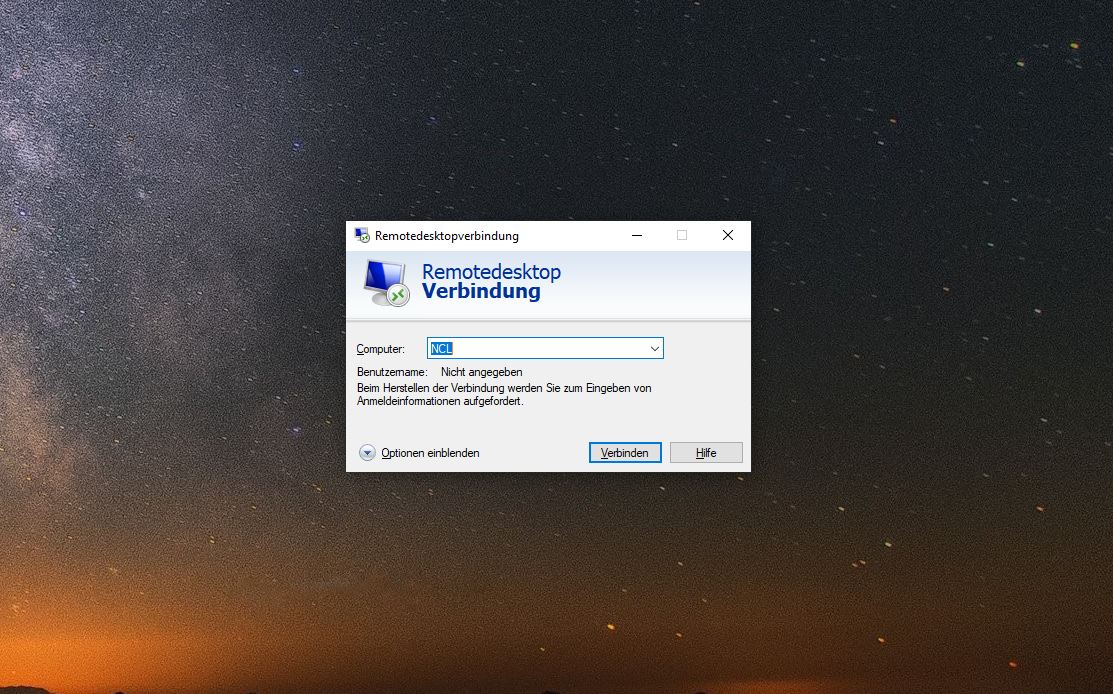The height and width of the screenshot is (694, 1113).
Task: Open help with the Hilfe button
Action: 706,453
